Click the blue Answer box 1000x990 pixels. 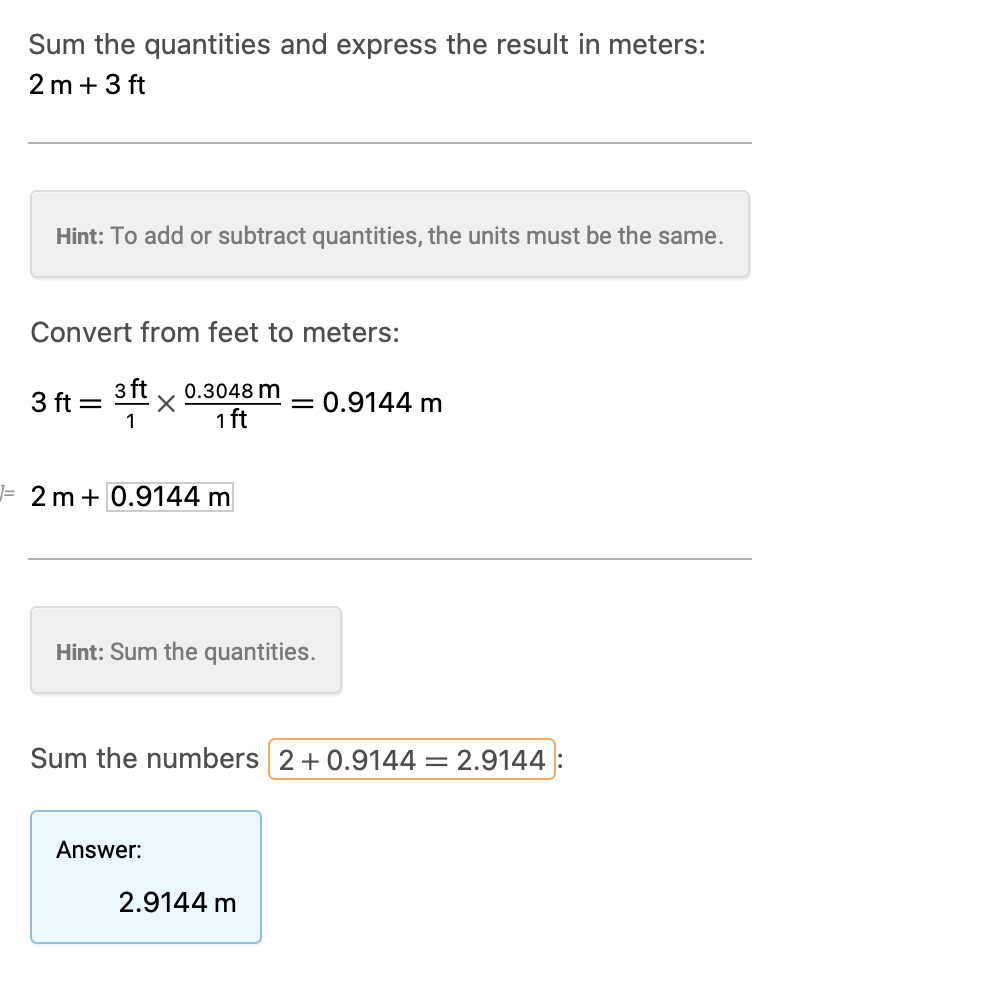pos(146,877)
